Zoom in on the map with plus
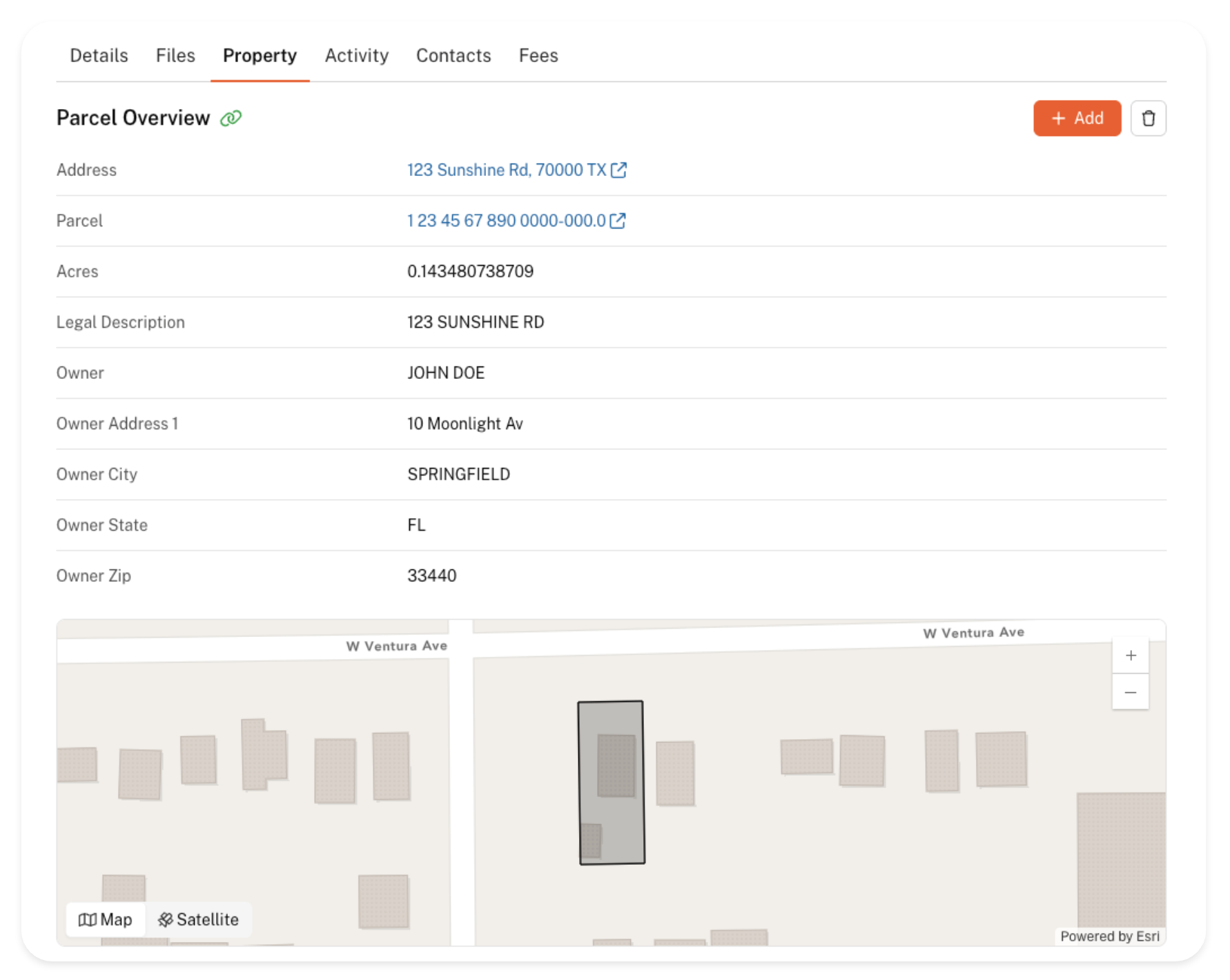 click(x=1130, y=656)
